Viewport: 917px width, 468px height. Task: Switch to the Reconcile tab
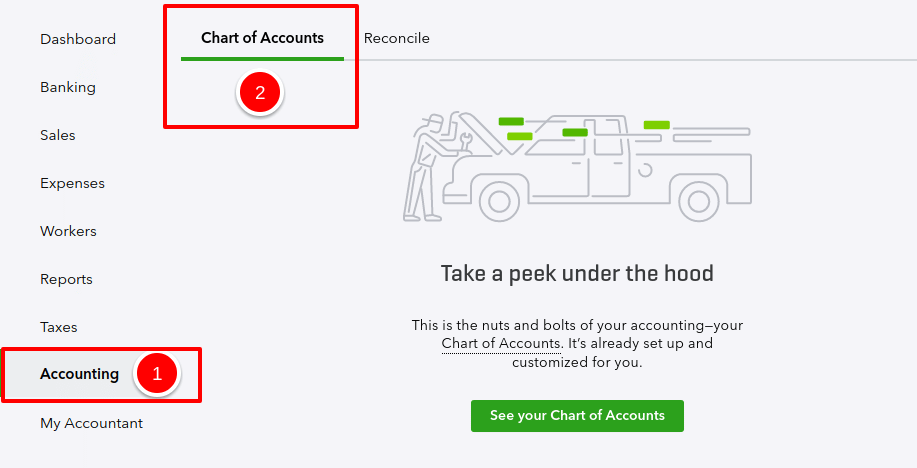click(x=396, y=38)
